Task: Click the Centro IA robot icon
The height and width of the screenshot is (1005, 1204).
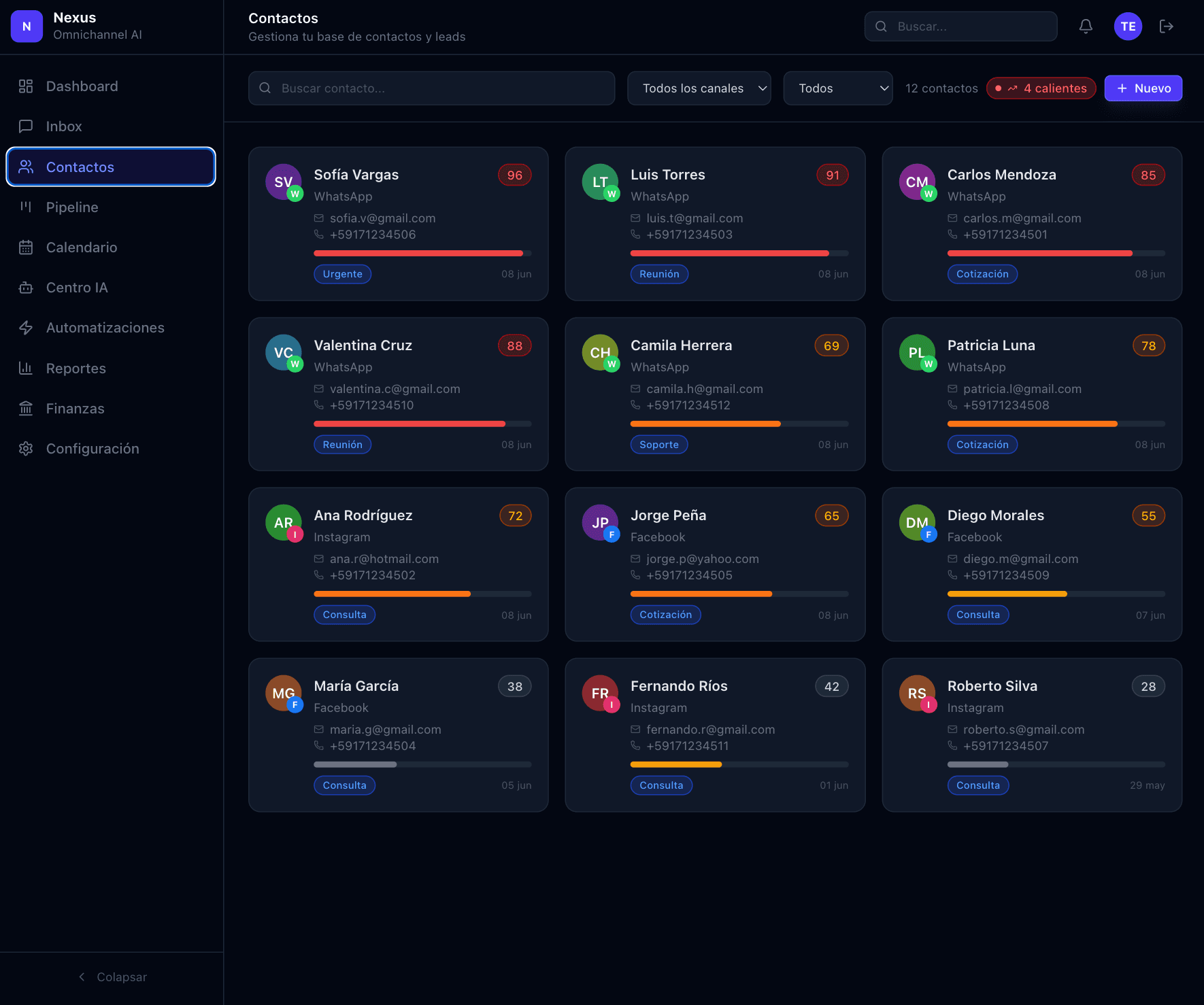Action: click(x=26, y=288)
